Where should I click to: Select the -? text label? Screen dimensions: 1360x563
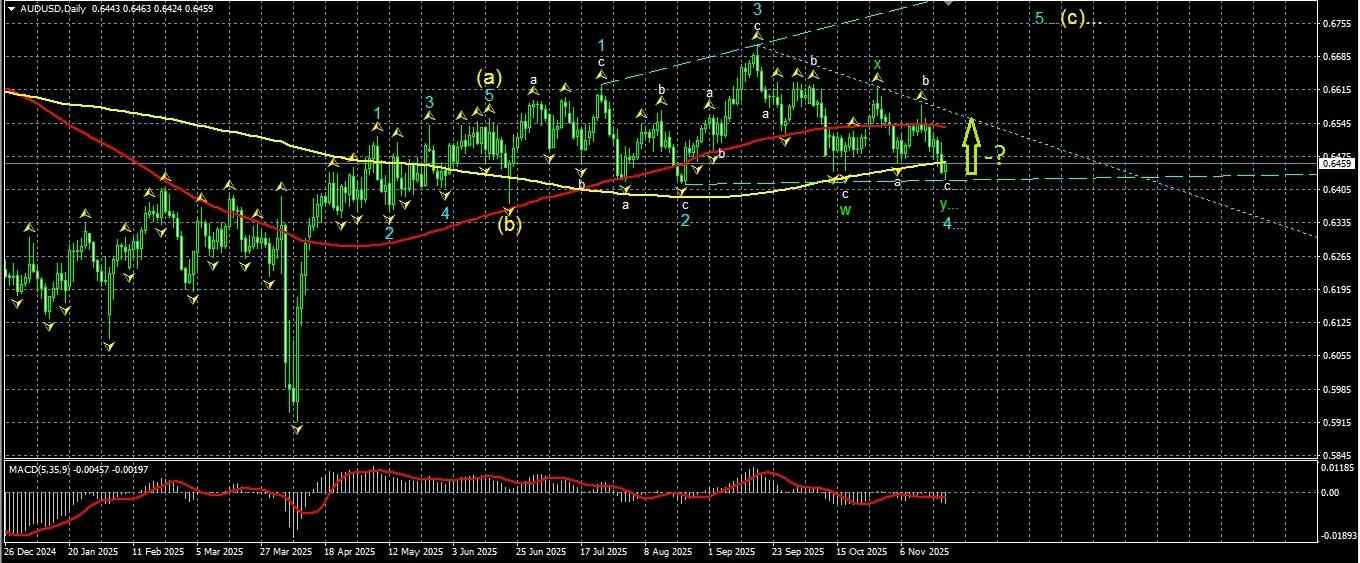coord(994,155)
